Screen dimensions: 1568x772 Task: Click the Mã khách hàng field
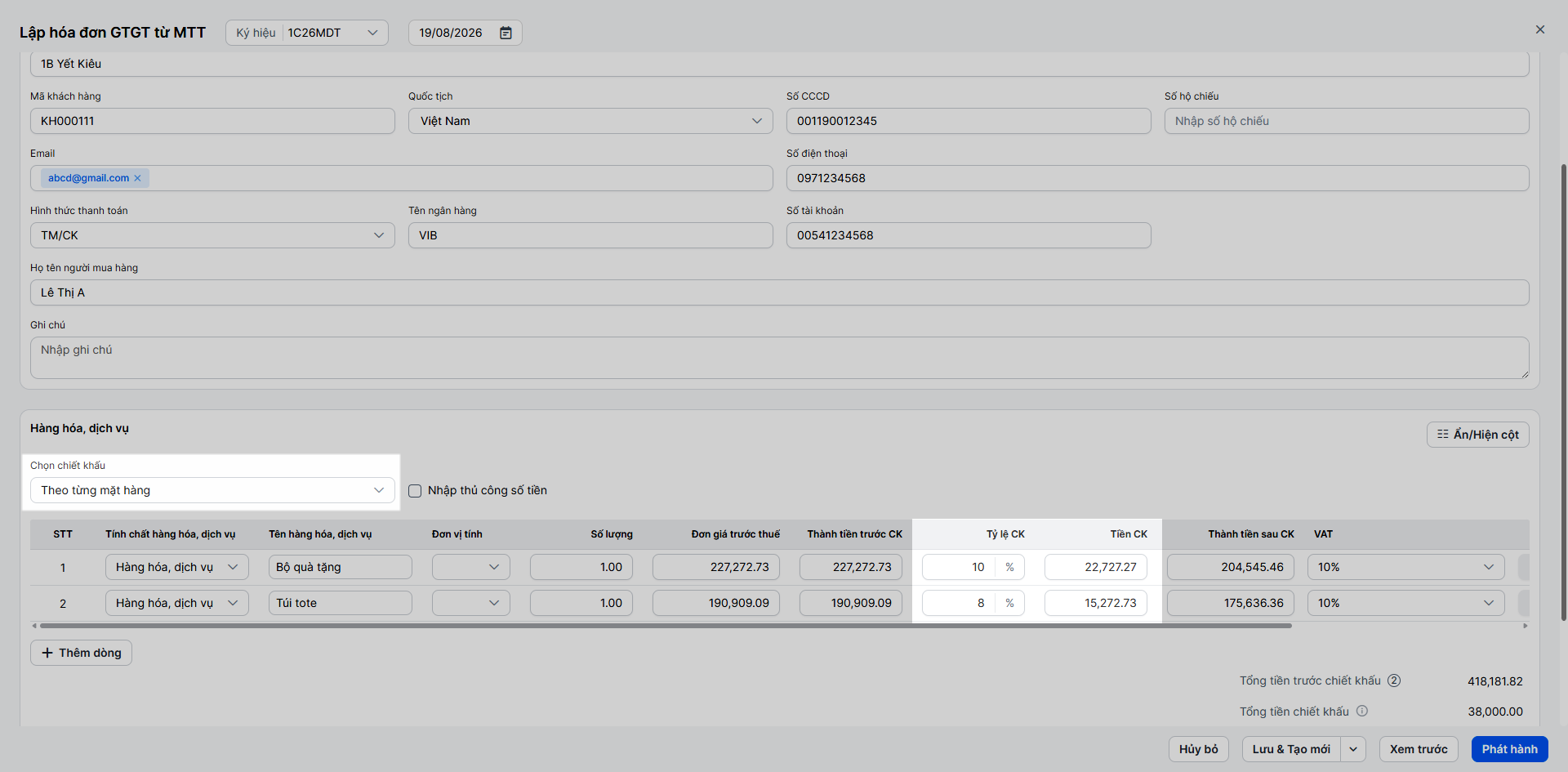pyautogui.click(x=212, y=121)
